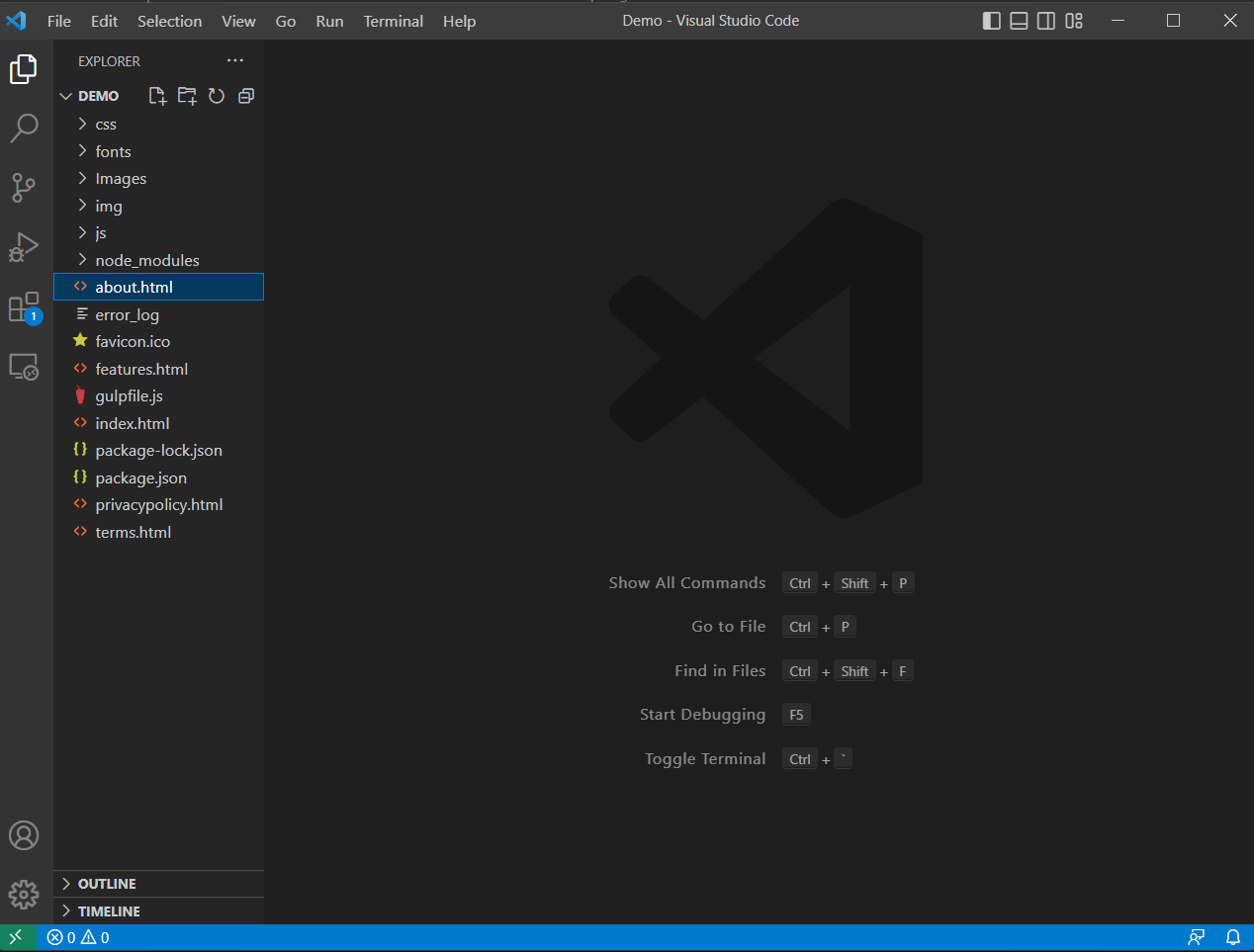Viewport: 1254px width, 952px height.
Task: Open terms.html file
Action: [158, 532]
